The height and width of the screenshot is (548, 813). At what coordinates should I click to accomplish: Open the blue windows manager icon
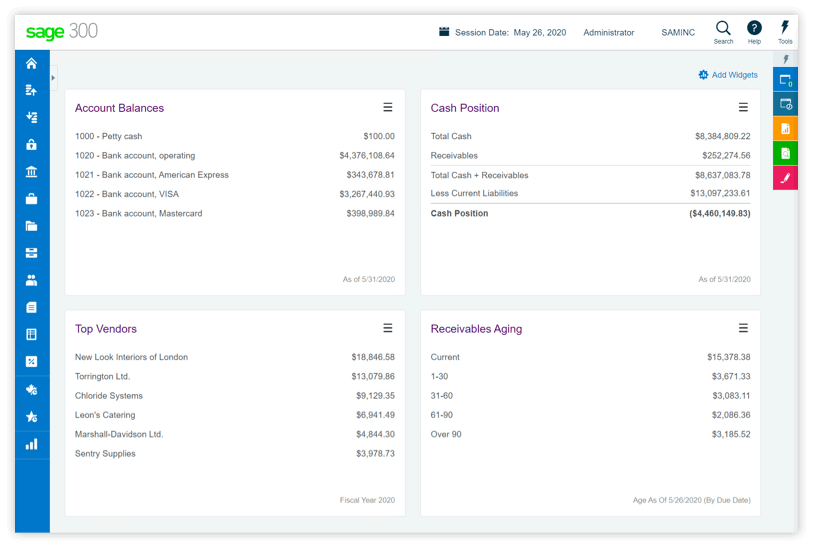785,80
